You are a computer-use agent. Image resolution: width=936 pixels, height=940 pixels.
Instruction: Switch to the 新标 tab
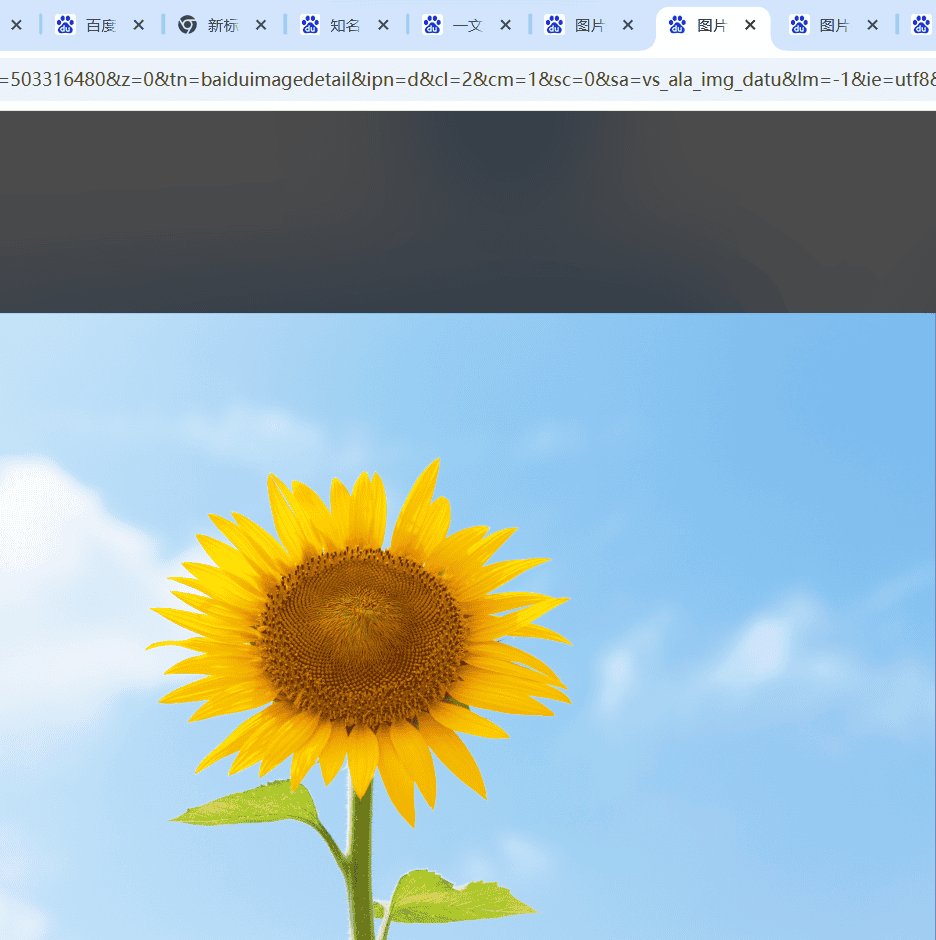coord(222,25)
